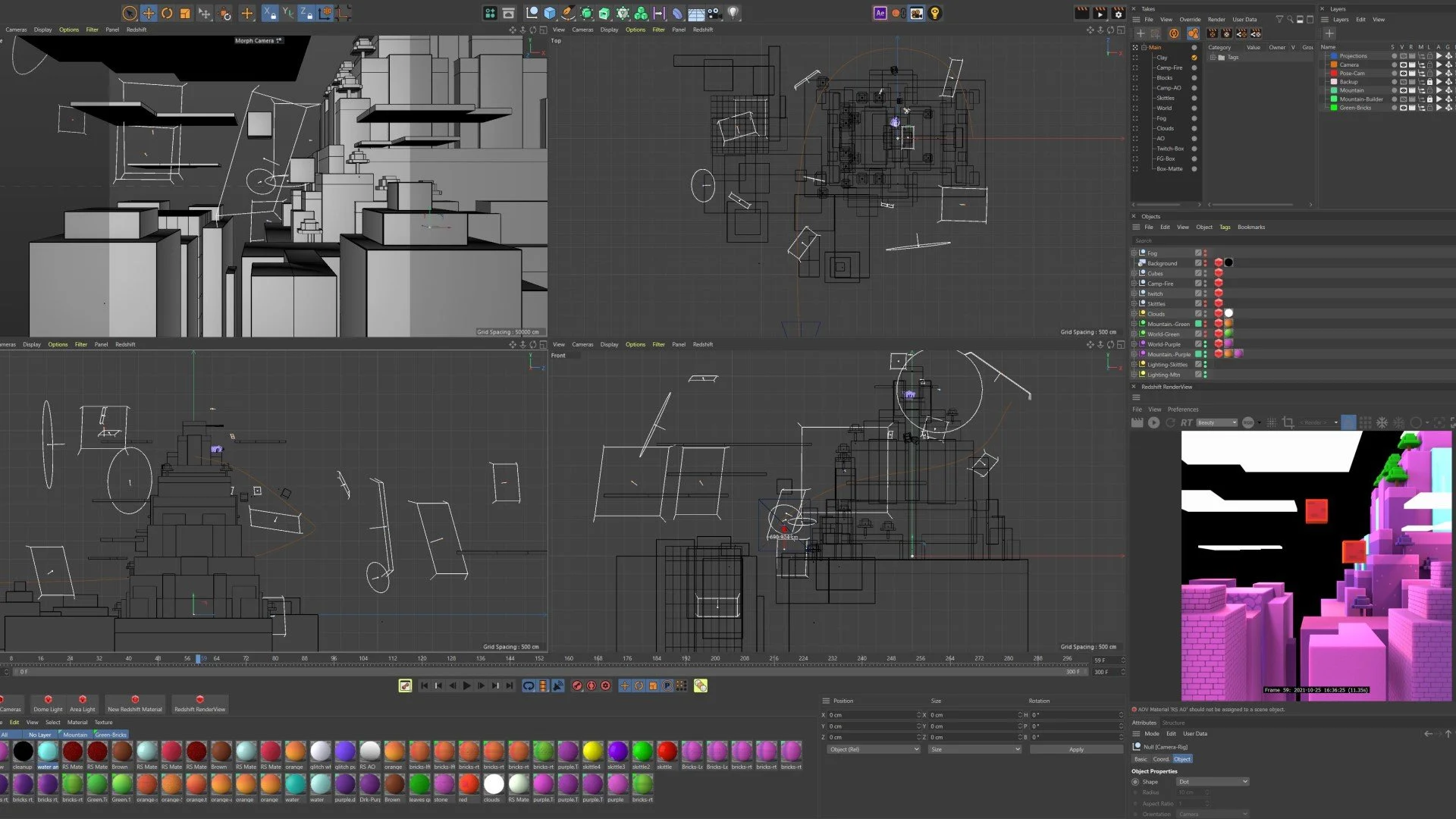
Task: Toggle enable checkmark for Fog object
Action: coord(1198,253)
